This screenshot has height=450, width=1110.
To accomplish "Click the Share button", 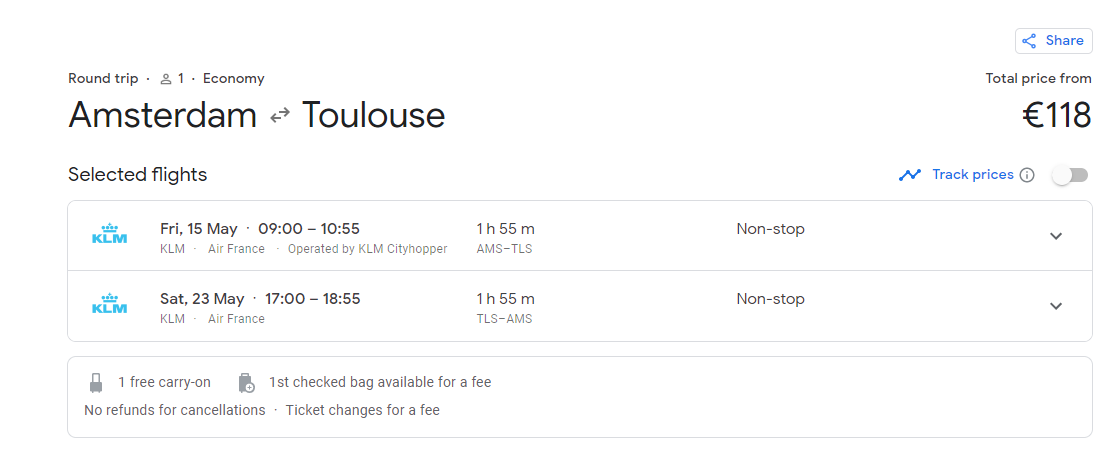I will (x=1053, y=41).
